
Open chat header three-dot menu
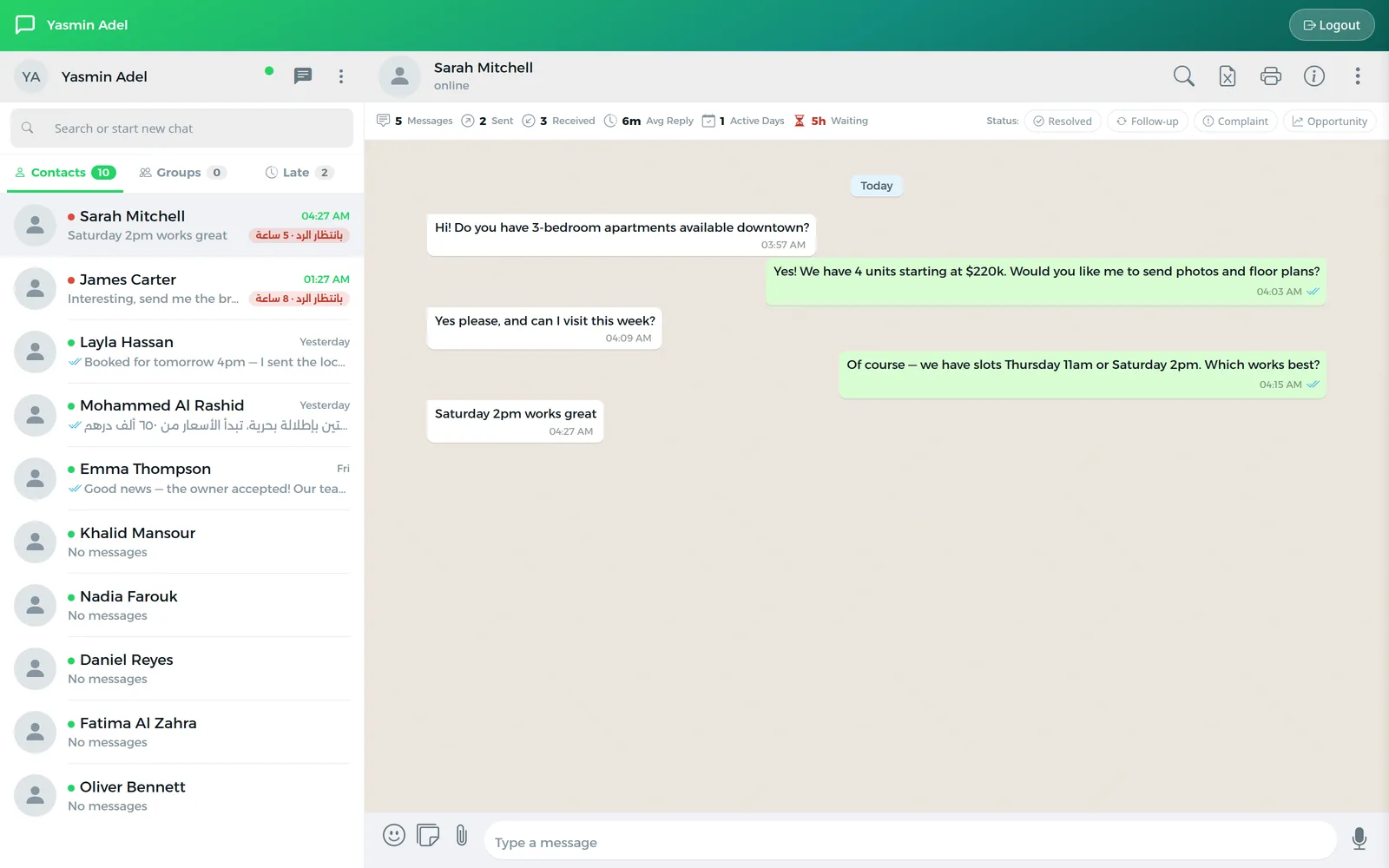click(x=1357, y=76)
